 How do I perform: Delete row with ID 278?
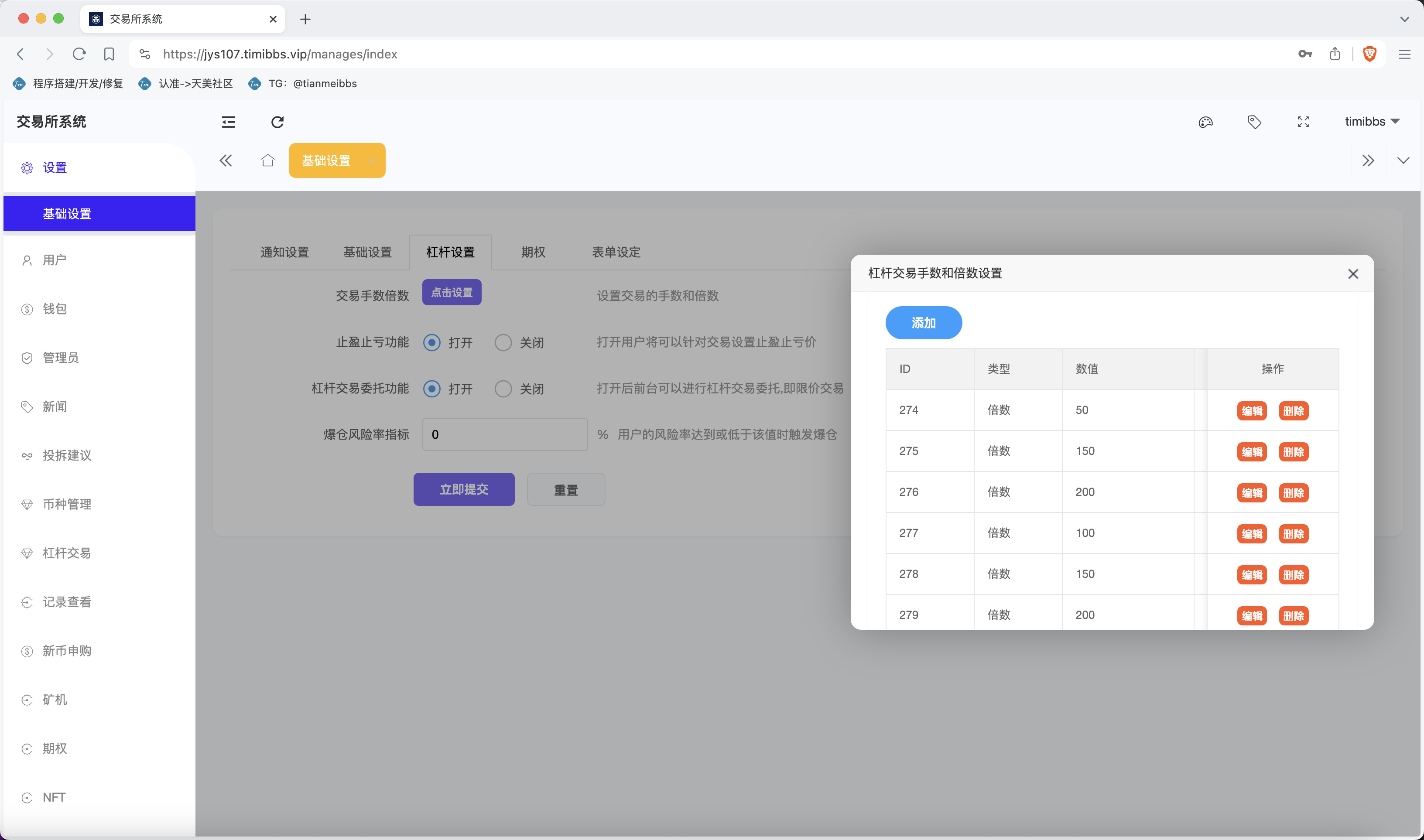click(x=1294, y=575)
